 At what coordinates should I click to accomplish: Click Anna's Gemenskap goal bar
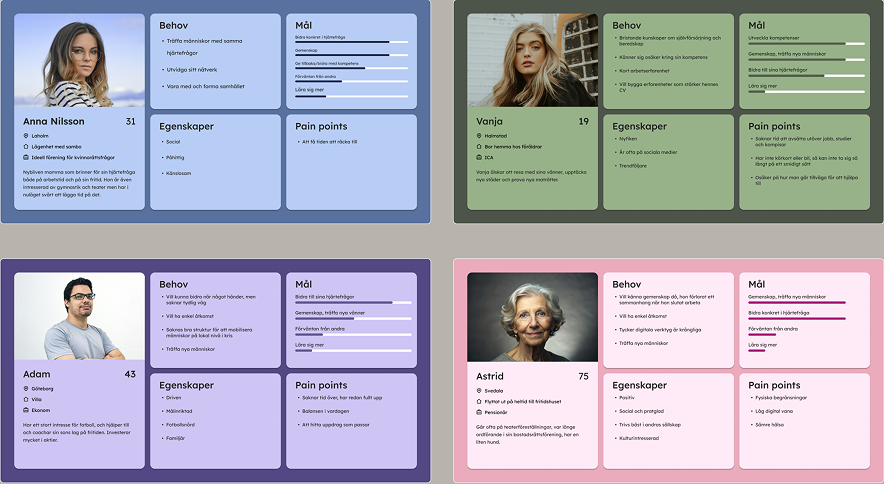click(x=351, y=55)
